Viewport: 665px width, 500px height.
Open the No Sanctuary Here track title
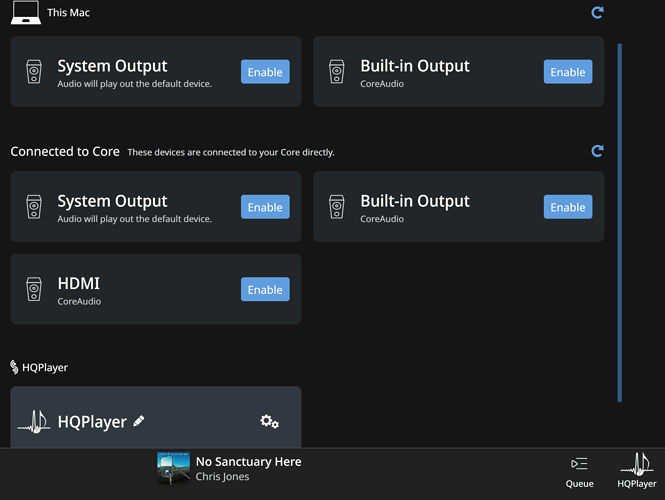point(249,461)
